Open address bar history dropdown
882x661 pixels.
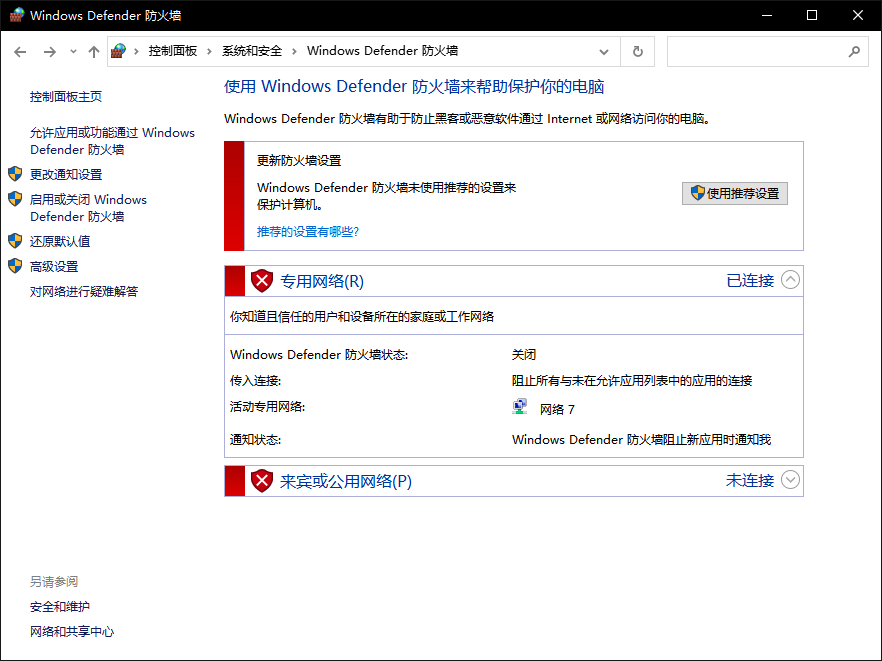604,52
